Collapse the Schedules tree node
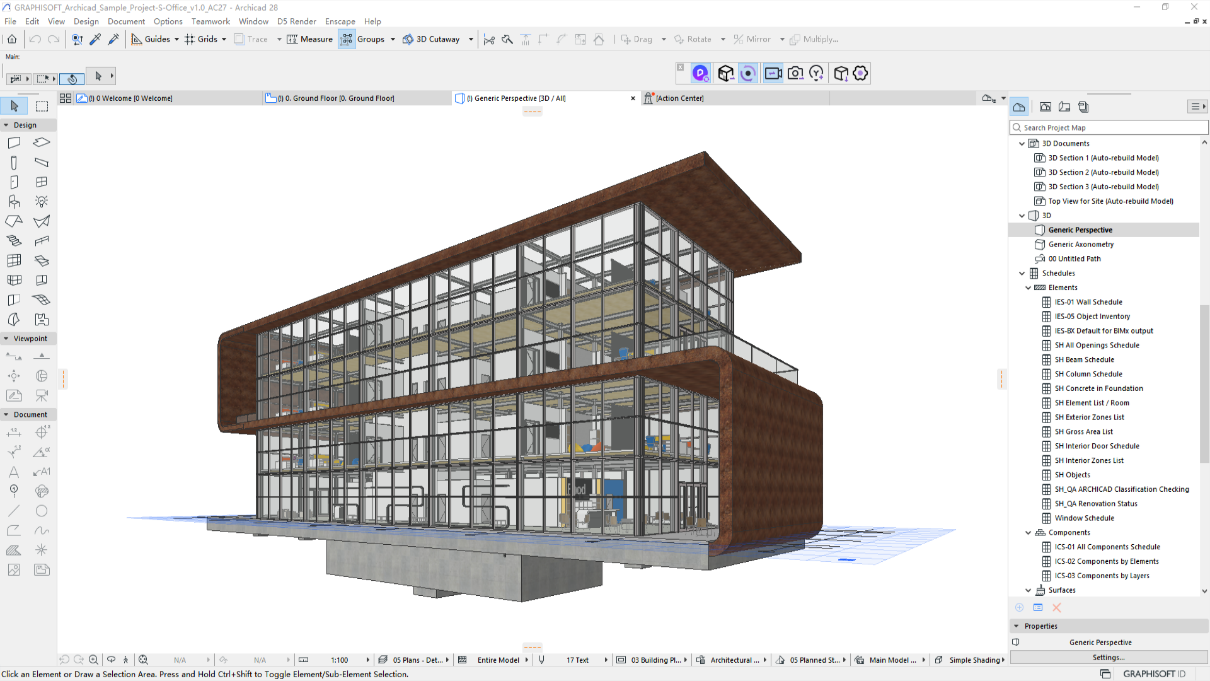Image resolution: width=1210 pixels, height=681 pixels. (1022, 273)
